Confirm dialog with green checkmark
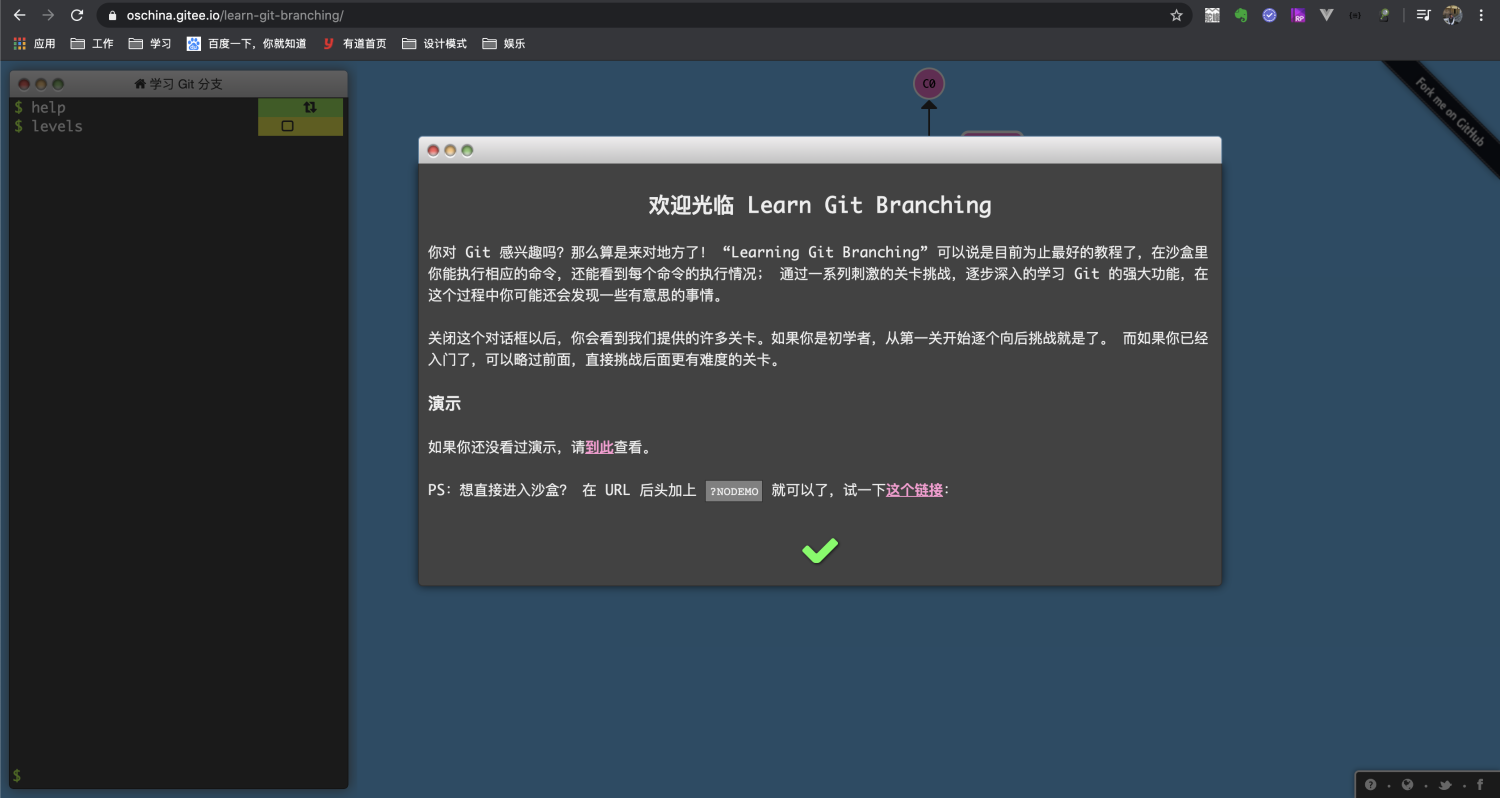Viewport: 1500px width, 798px height. 819,550
